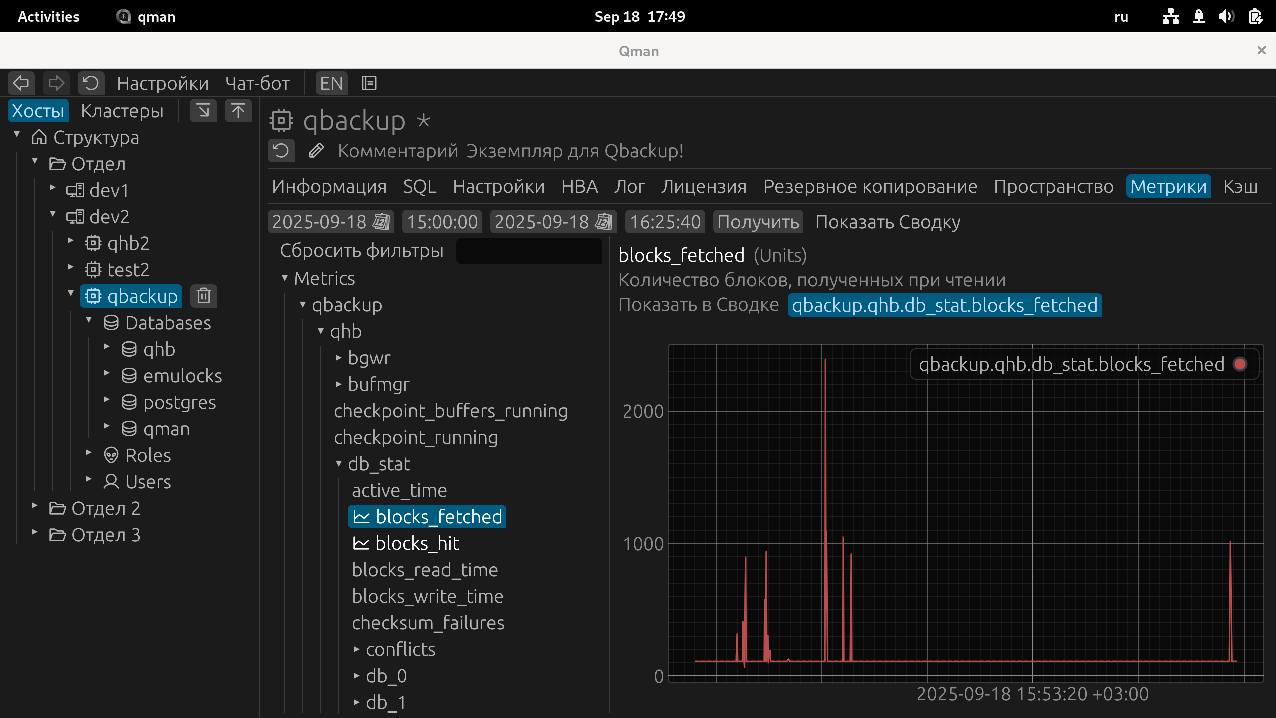Image resolution: width=1276 pixels, height=718 pixels.
Task: Click the refresh icon in top toolbar
Action: pyautogui.click(x=91, y=83)
